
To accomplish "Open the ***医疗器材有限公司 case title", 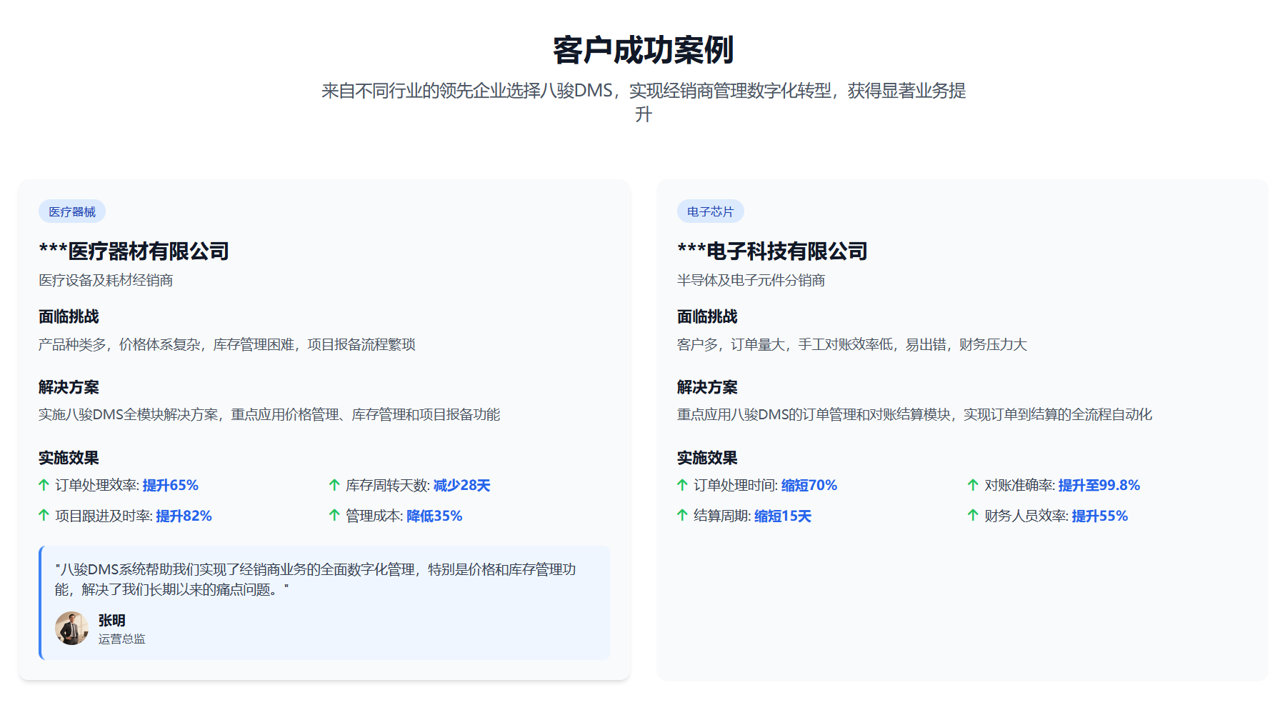I will [x=134, y=251].
